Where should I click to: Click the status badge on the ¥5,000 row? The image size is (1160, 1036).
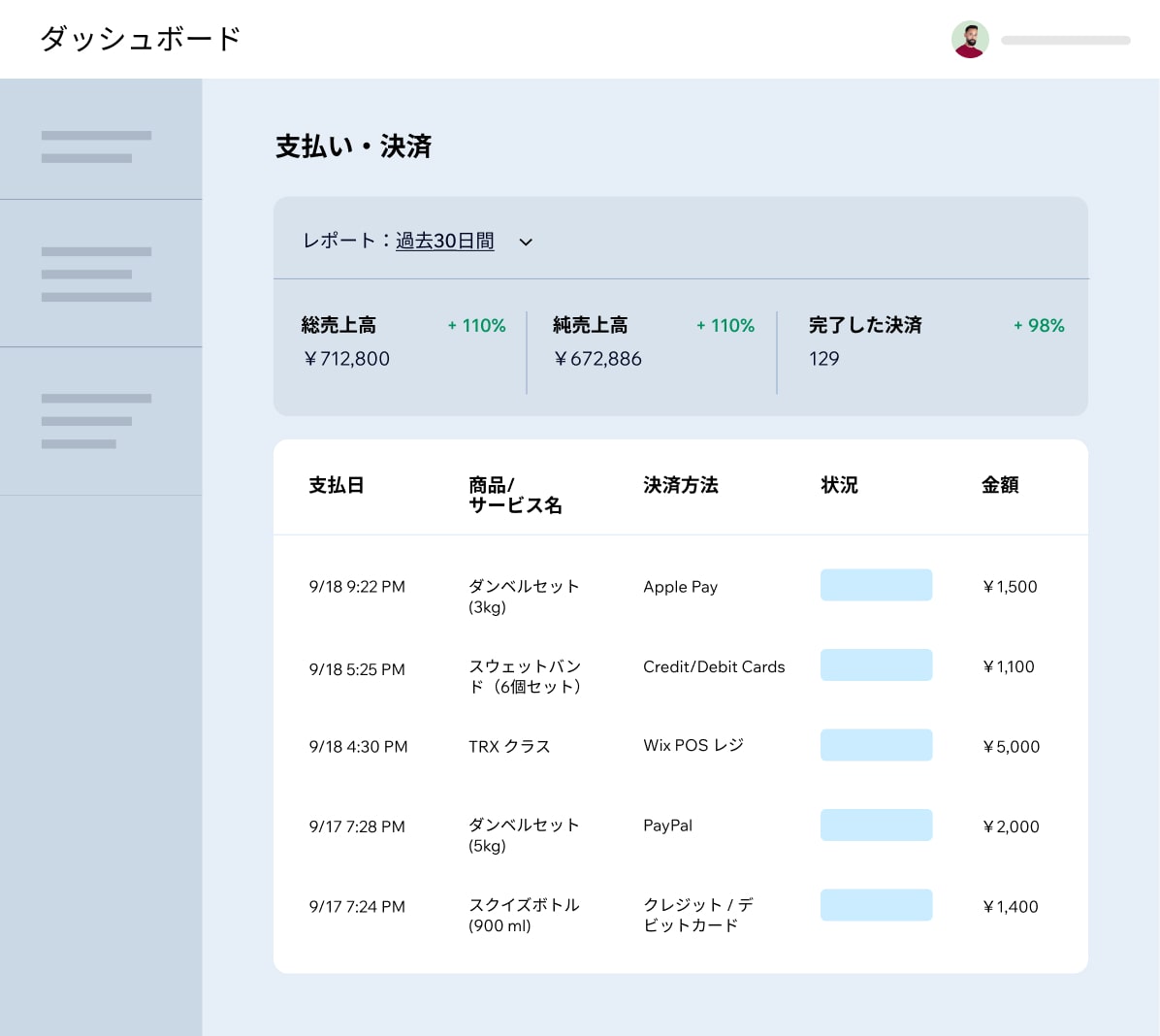pyautogui.click(x=876, y=744)
